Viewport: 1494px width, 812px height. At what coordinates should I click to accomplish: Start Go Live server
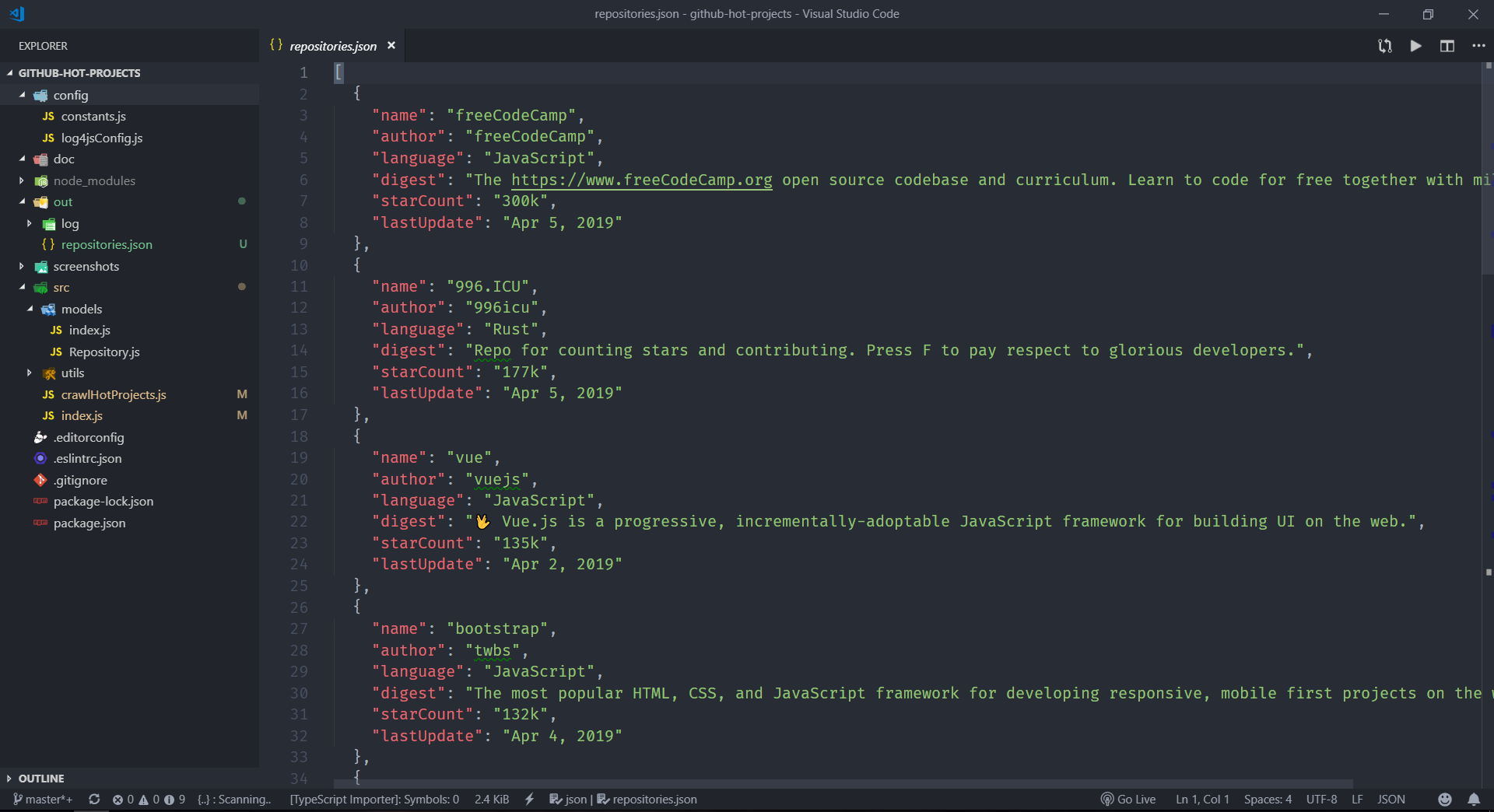(1128, 800)
